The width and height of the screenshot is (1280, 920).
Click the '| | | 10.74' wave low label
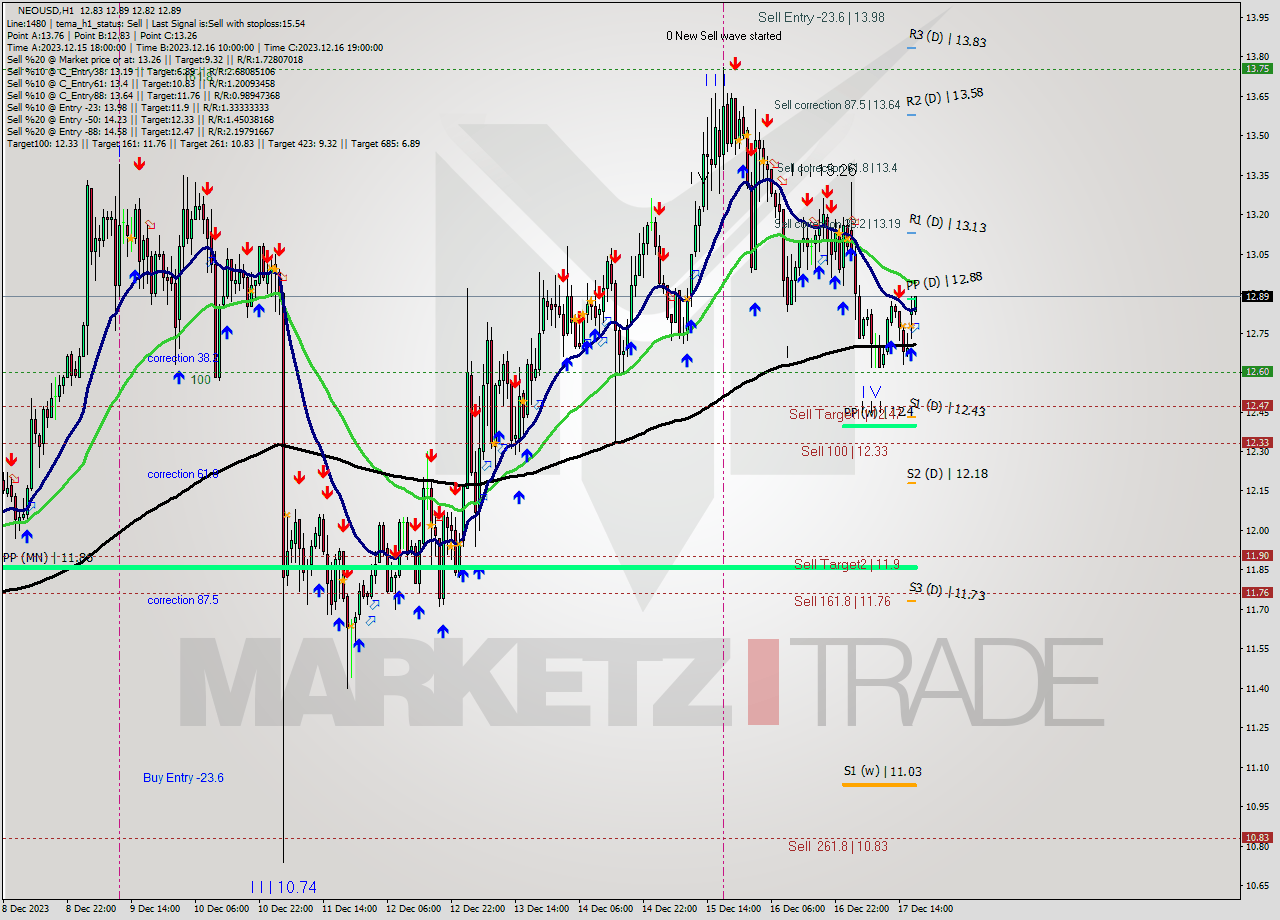pos(283,887)
